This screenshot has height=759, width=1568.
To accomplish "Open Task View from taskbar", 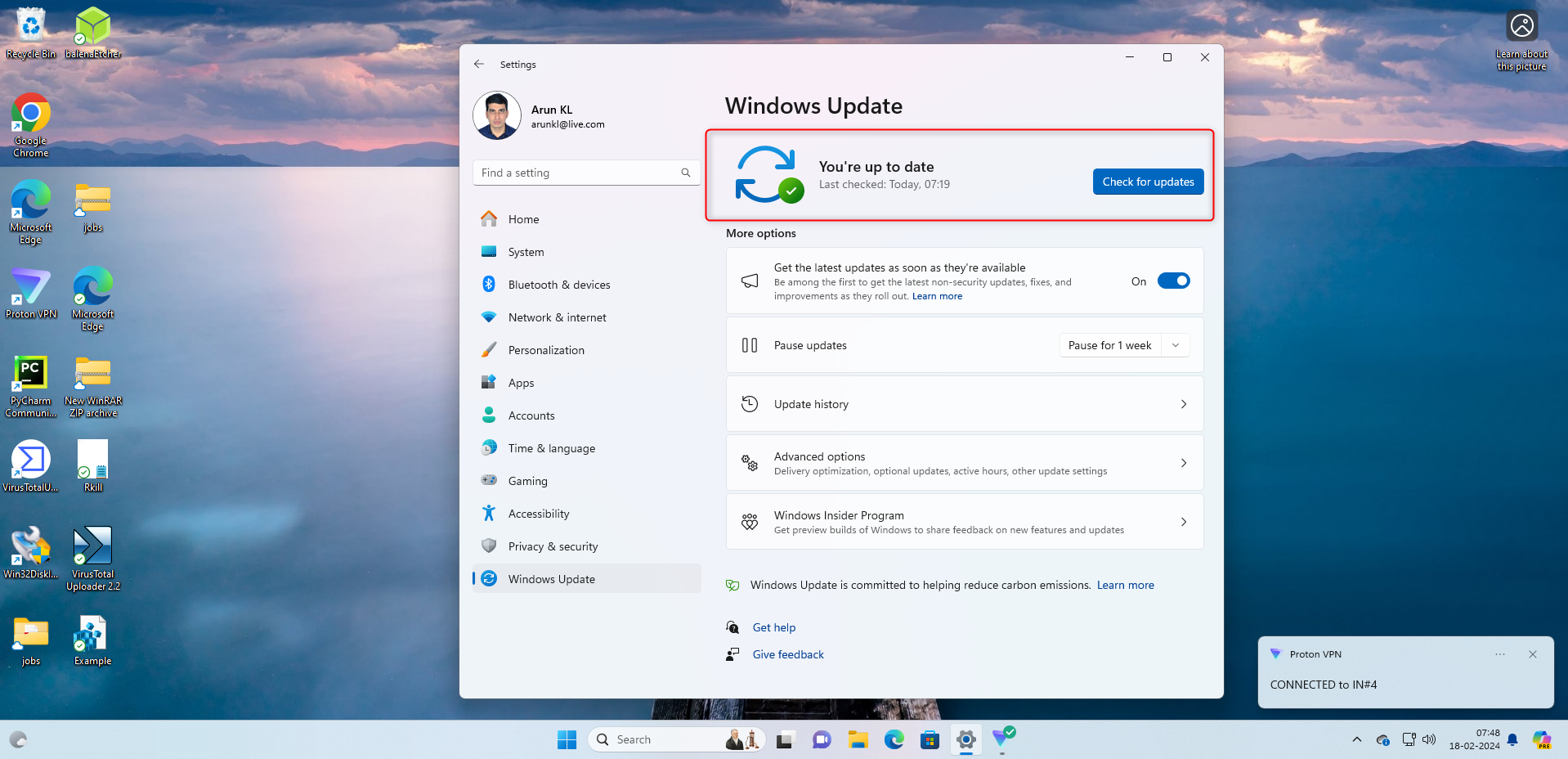I will [x=785, y=739].
